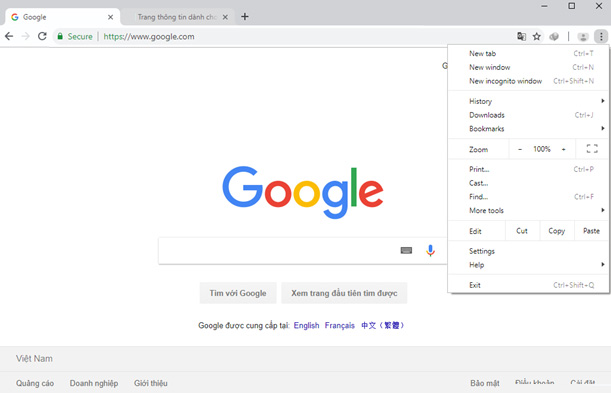
Task: Open Downloads from the menu
Action: click(528, 115)
